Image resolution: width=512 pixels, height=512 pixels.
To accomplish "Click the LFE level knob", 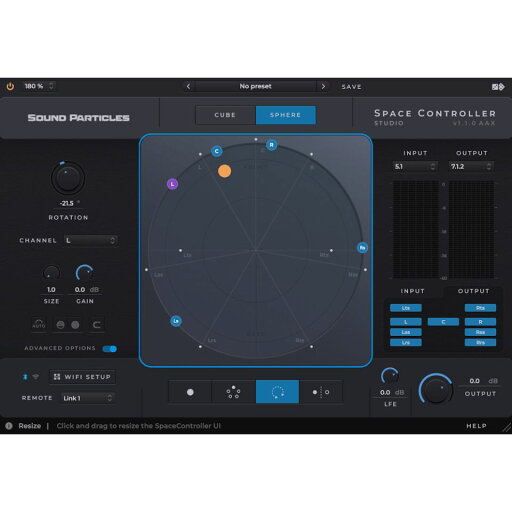I will pos(390,376).
